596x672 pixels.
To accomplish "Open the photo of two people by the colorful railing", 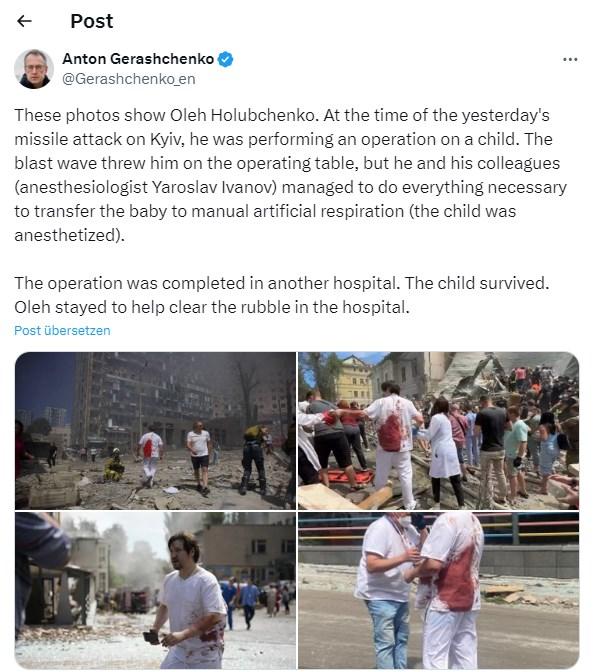I will 438,590.
